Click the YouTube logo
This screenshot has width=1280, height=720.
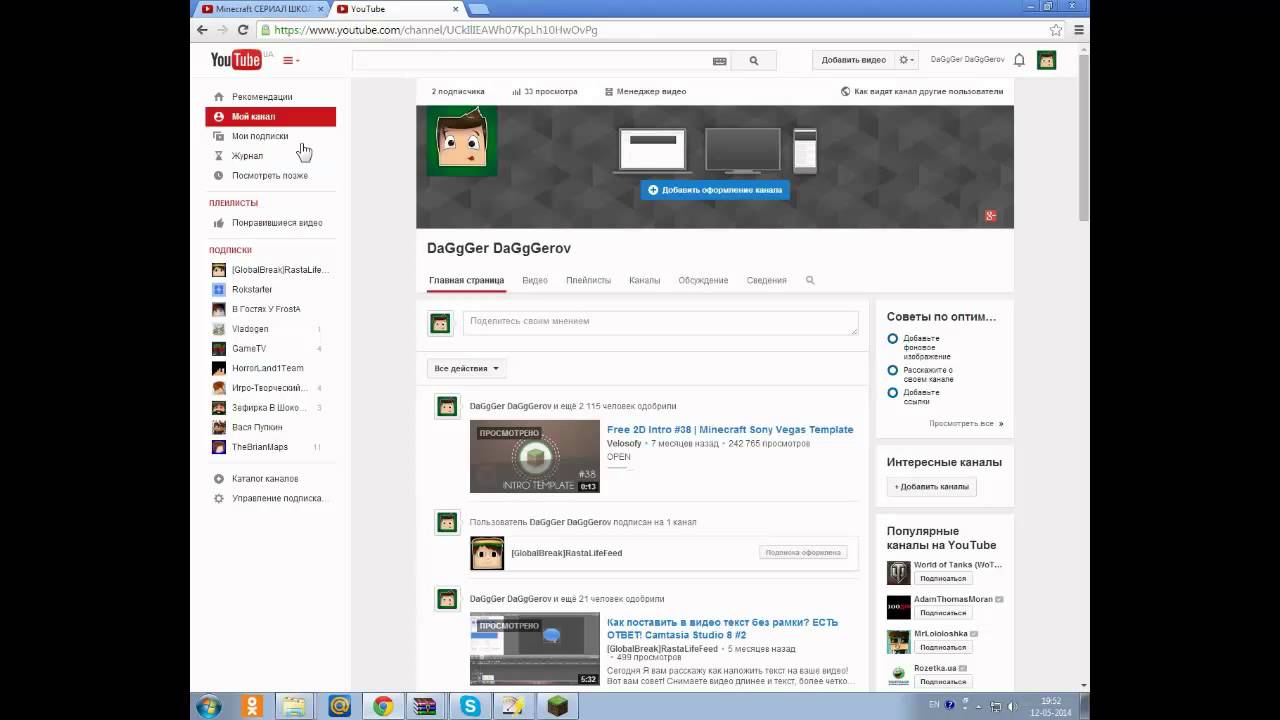pyautogui.click(x=236, y=60)
